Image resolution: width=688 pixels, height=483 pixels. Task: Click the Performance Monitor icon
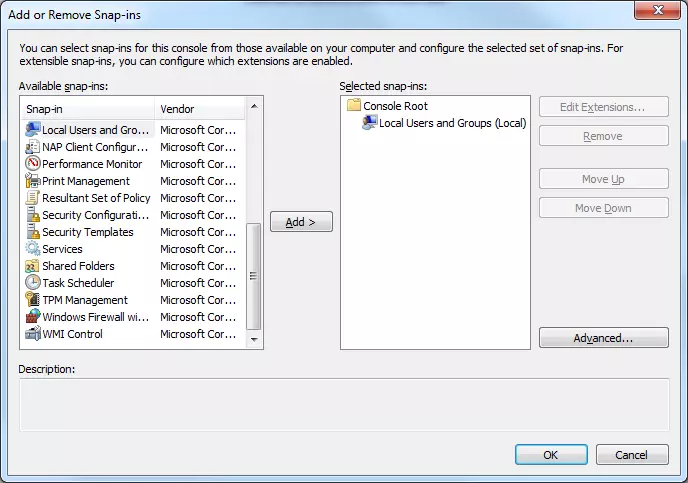click(x=33, y=164)
